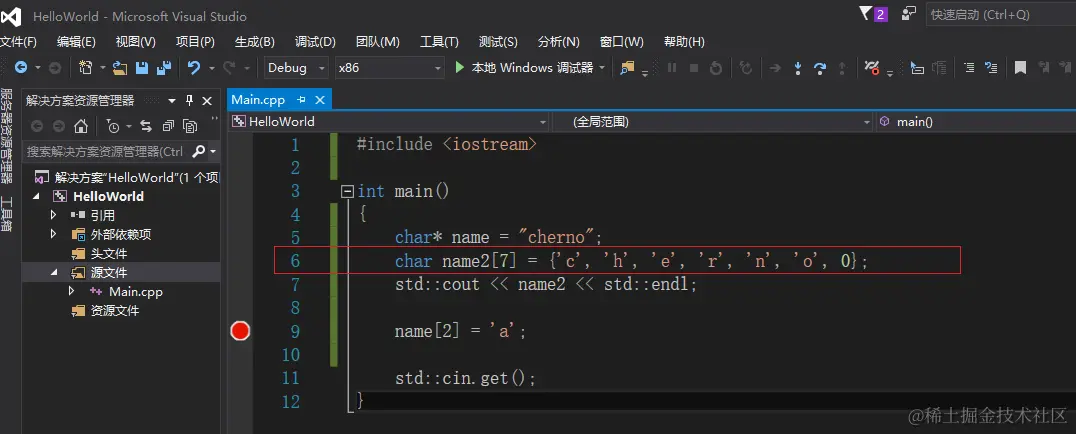1076x434 pixels.
Task: Toggle the red breakpoint on line 9
Action: [240, 332]
